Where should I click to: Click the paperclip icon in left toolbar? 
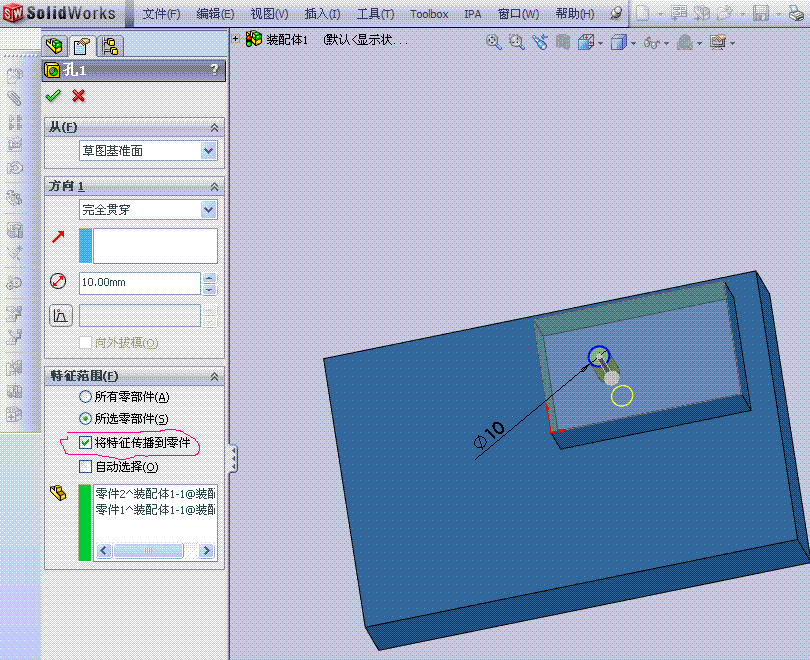[14, 98]
